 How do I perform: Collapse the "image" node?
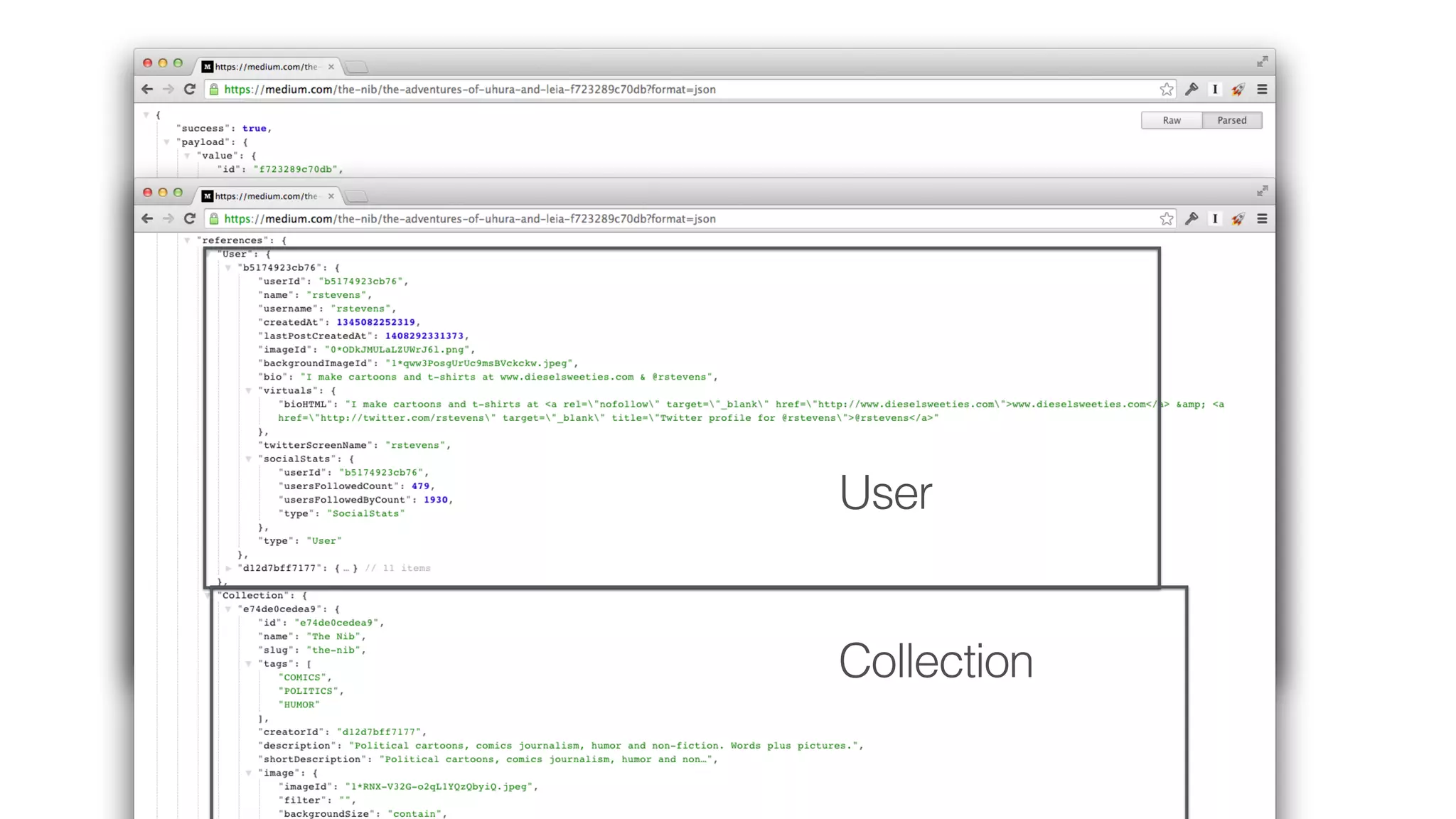pos(249,773)
